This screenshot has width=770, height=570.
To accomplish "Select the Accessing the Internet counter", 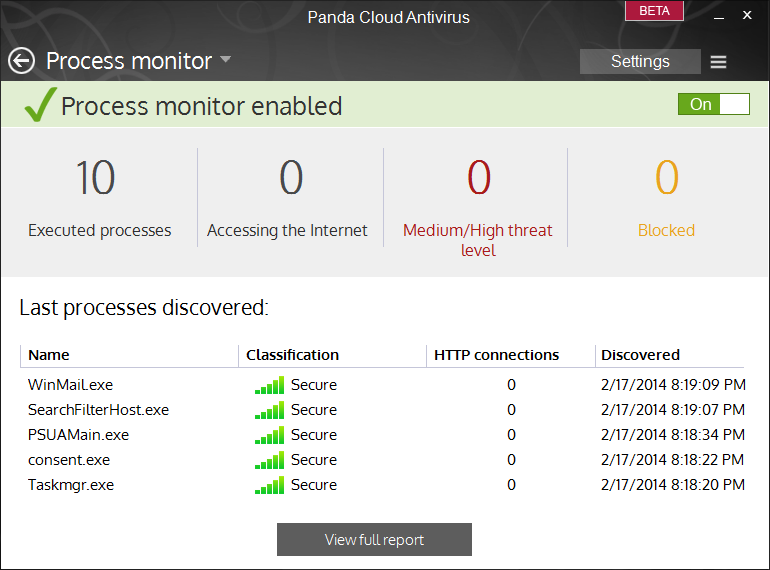I will point(287,199).
